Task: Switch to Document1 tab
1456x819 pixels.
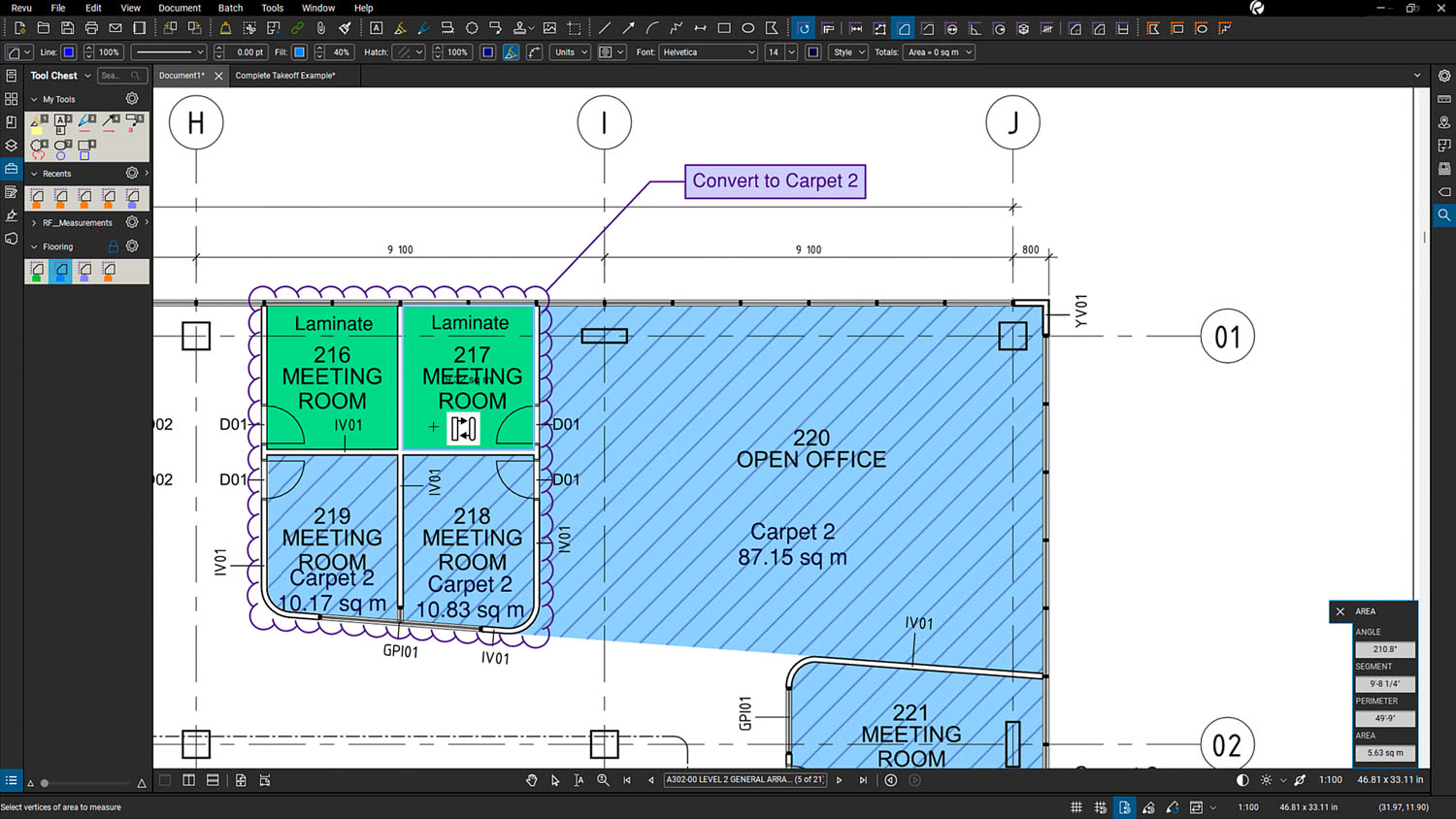Action: point(182,76)
